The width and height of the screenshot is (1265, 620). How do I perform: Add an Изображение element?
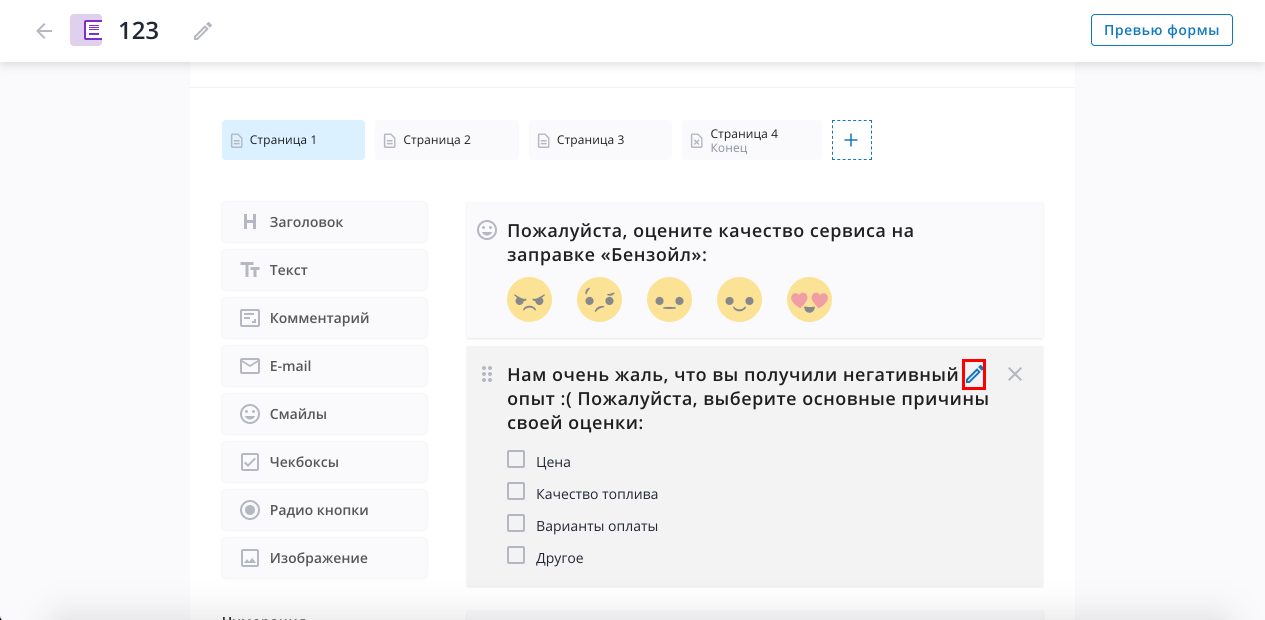point(324,558)
